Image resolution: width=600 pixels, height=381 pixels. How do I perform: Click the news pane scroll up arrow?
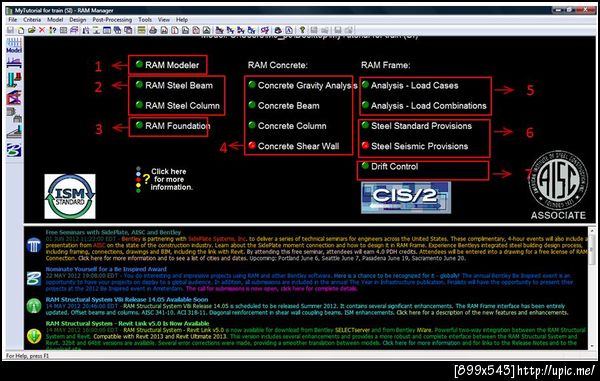click(x=592, y=231)
